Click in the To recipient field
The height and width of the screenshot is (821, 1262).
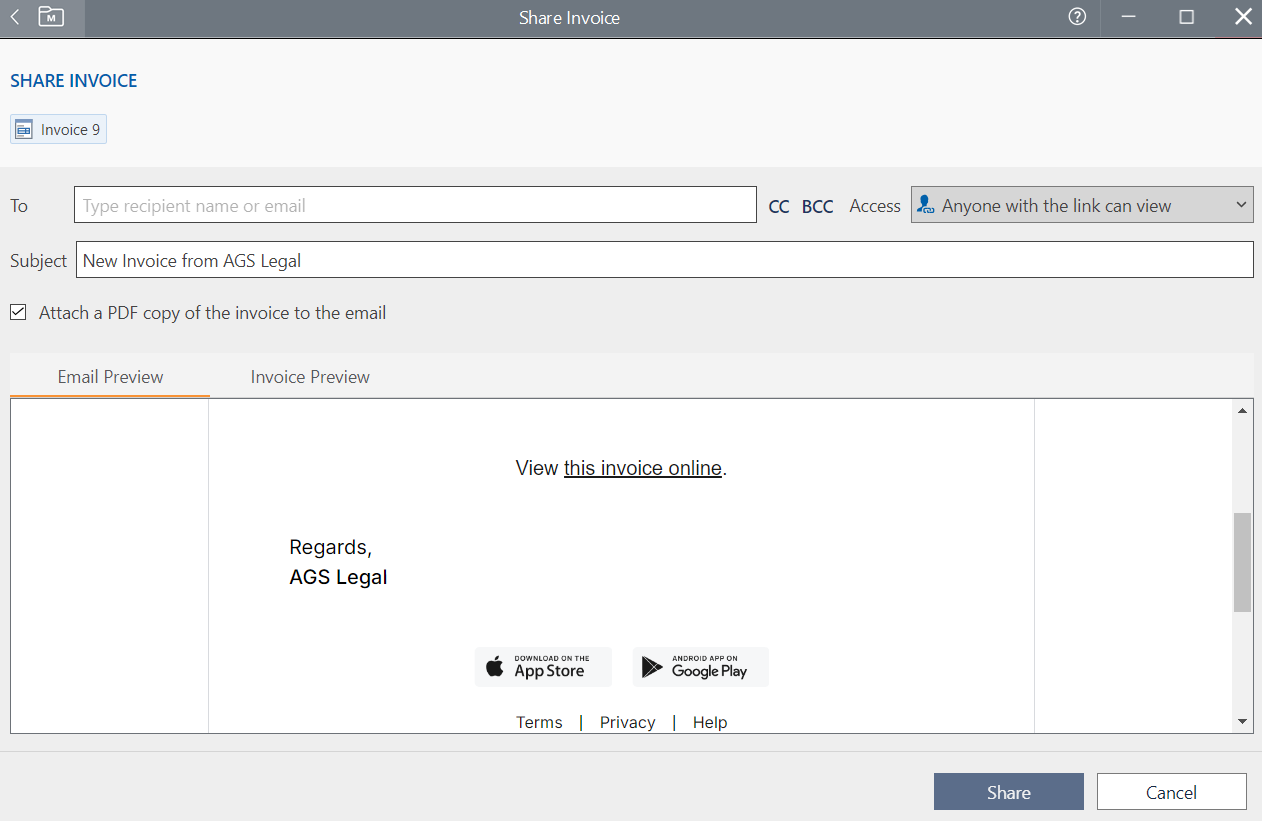point(415,206)
